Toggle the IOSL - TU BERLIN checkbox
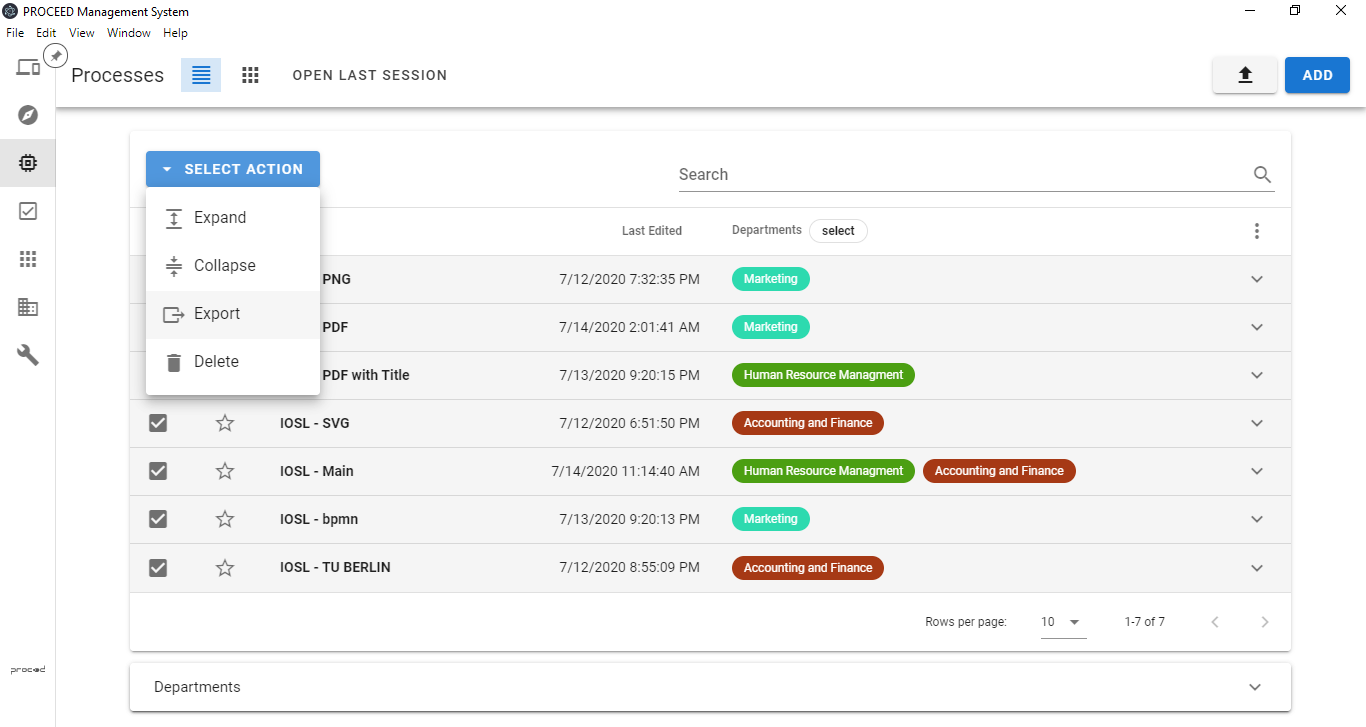Screen dimensions: 1366x727 click(158, 568)
